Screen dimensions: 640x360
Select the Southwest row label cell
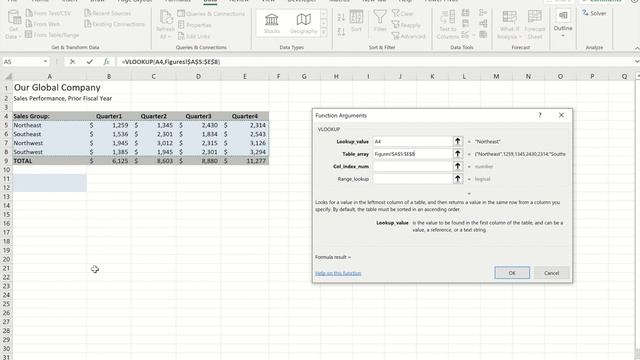tap(49, 152)
